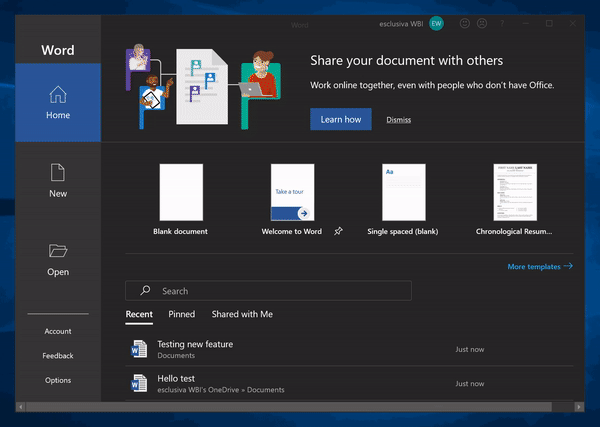
Task: Open the question mark help icon
Action: pyautogui.click(x=502, y=24)
